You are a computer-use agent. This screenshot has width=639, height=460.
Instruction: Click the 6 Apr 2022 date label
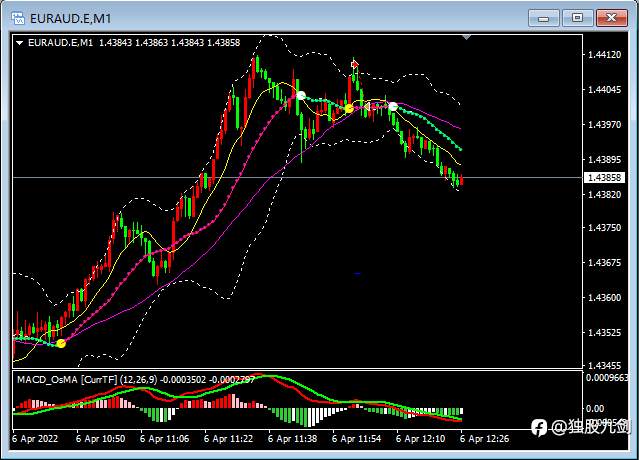tap(35, 439)
